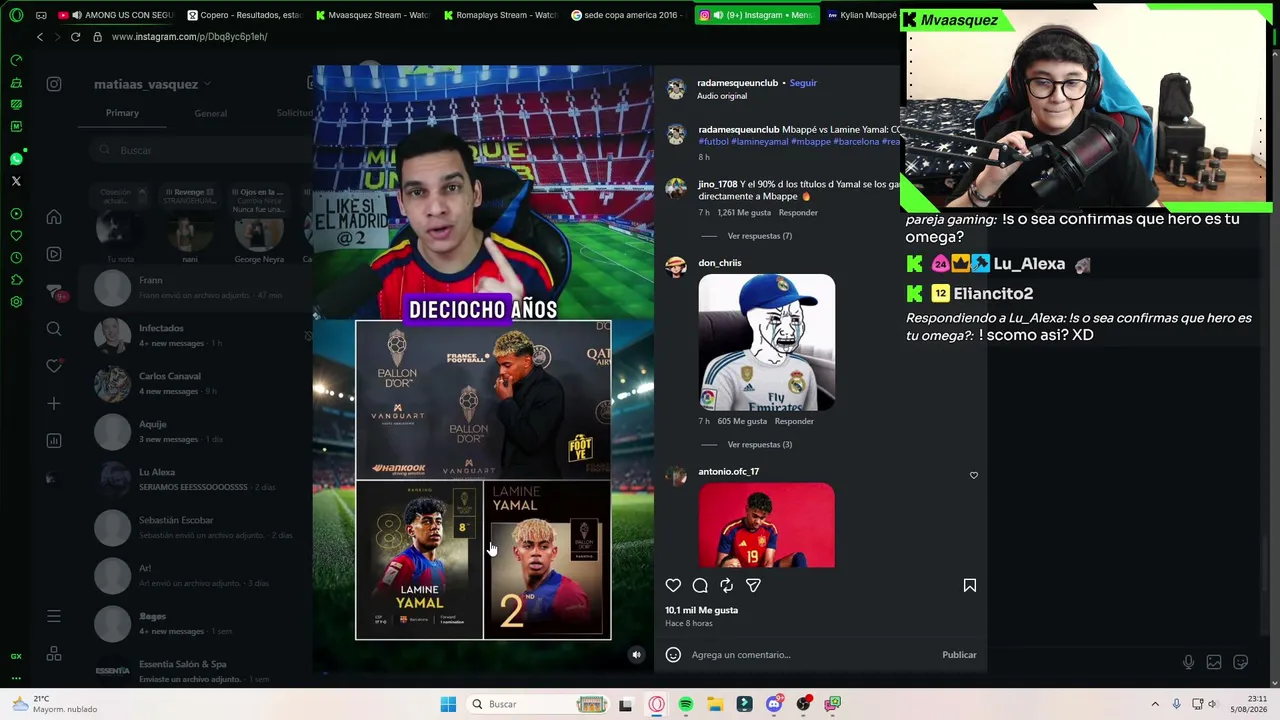Reply to jino_1708 comment
1280x720 pixels.
pyautogui.click(x=798, y=213)
